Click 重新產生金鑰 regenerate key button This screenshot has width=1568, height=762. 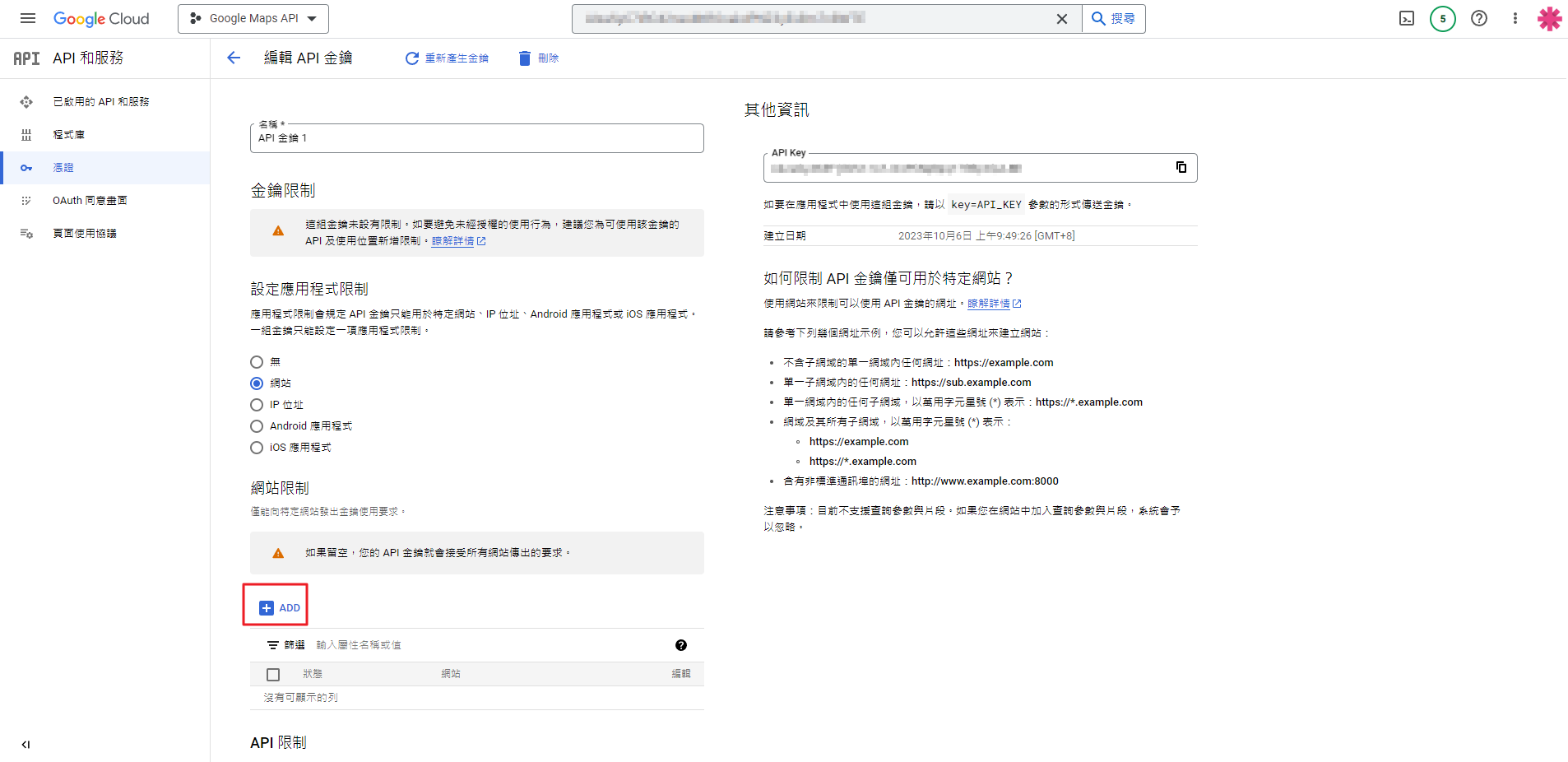pos(447,58)
